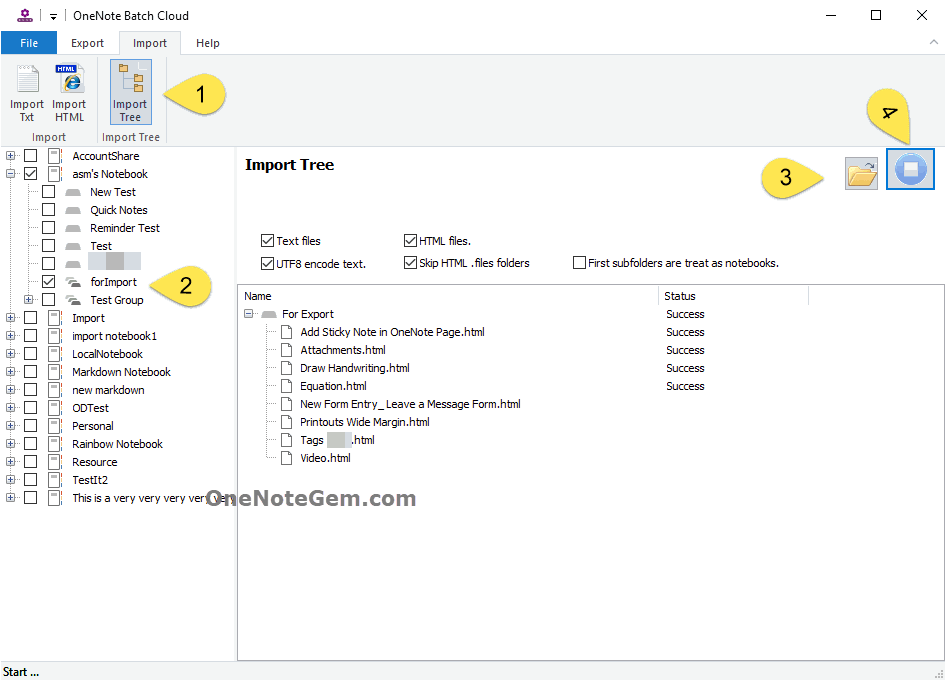Expand the AccountShare notebook node
The width and height of the screenshot is (946, 681).
(10, 156)
